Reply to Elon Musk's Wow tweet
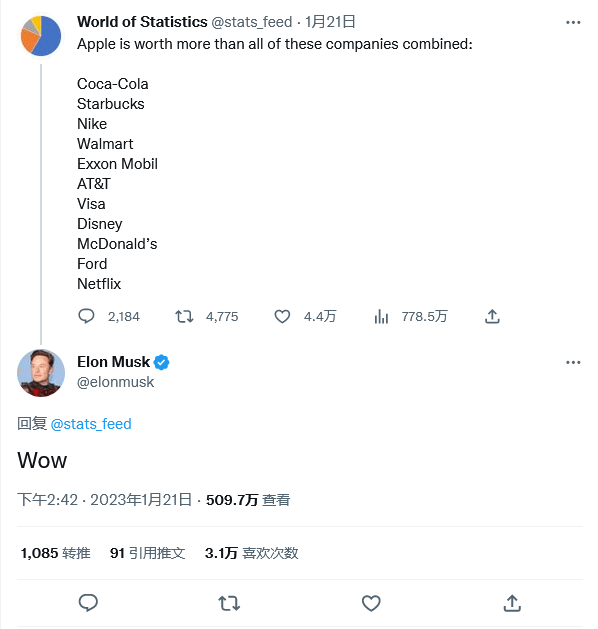 (88, 603)
